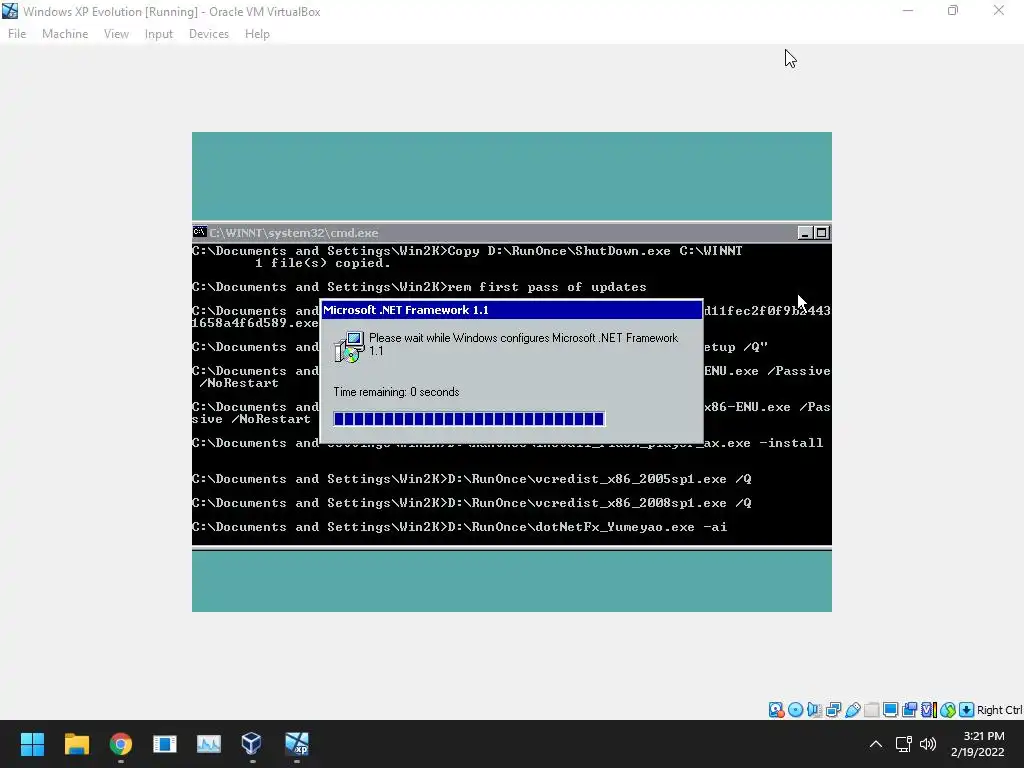Click the network tray icon
The height and width of the screenshot is (768, 1024).
[x=903, y=744]
